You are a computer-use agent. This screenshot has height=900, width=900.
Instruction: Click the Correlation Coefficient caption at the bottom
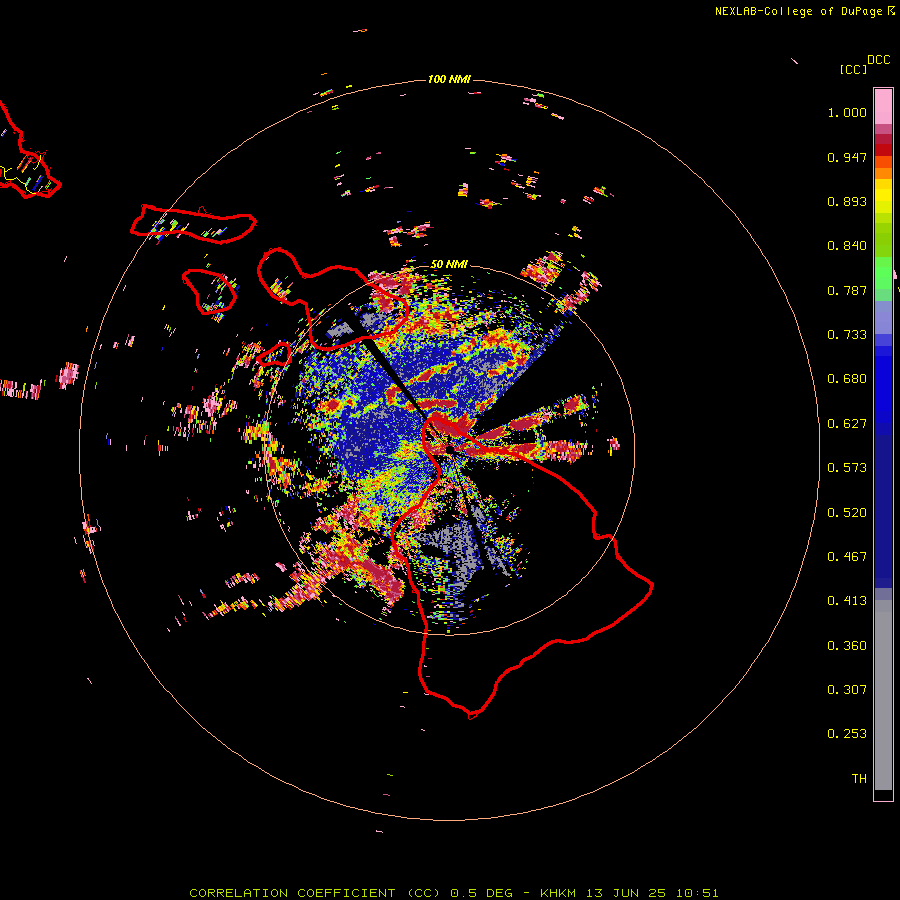(453, 893)
